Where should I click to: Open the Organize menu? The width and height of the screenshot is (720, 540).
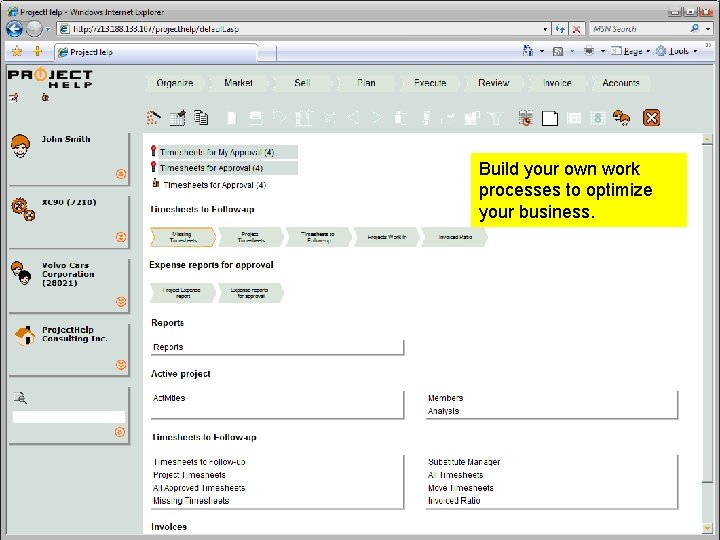tap(174, 83)
